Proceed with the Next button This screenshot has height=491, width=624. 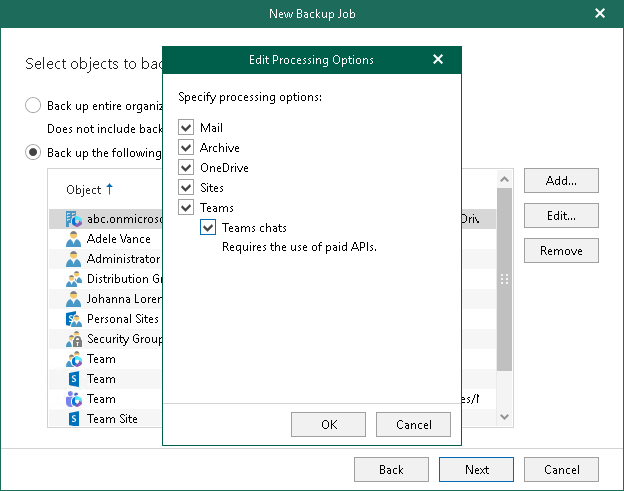[476, 470]
